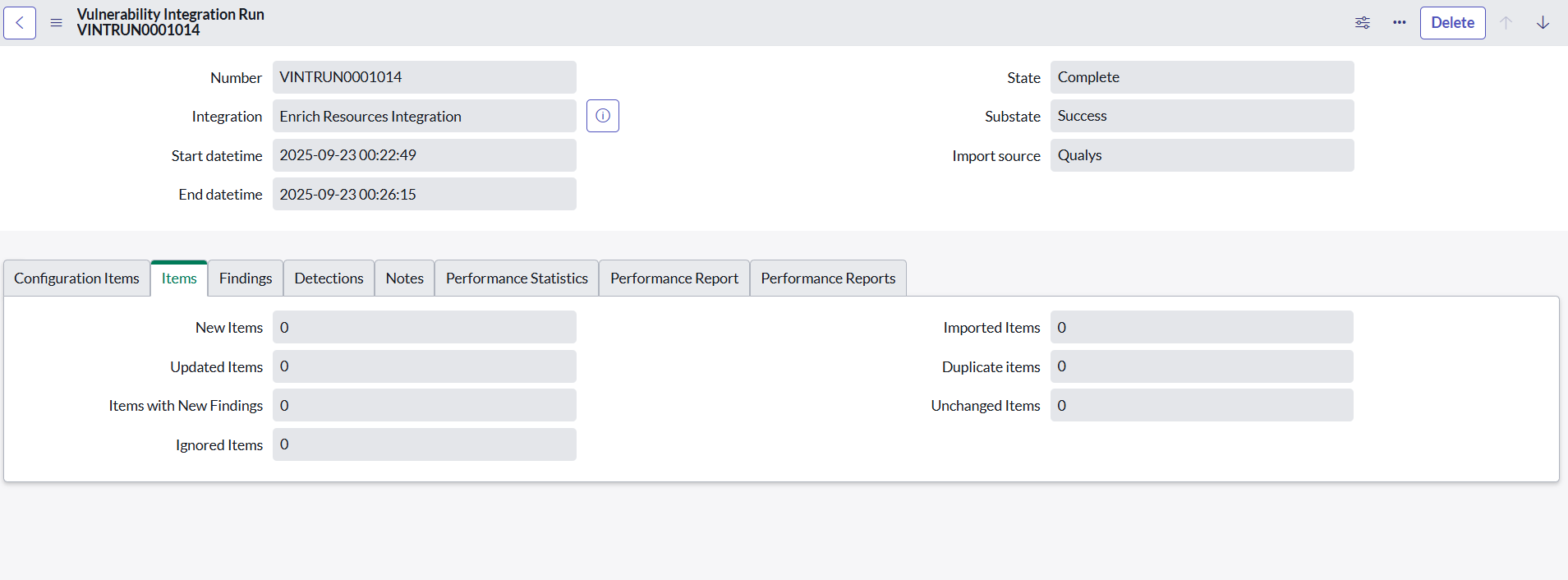
Task: Click the Unchanged Items value field
Action: [1202, 405]
